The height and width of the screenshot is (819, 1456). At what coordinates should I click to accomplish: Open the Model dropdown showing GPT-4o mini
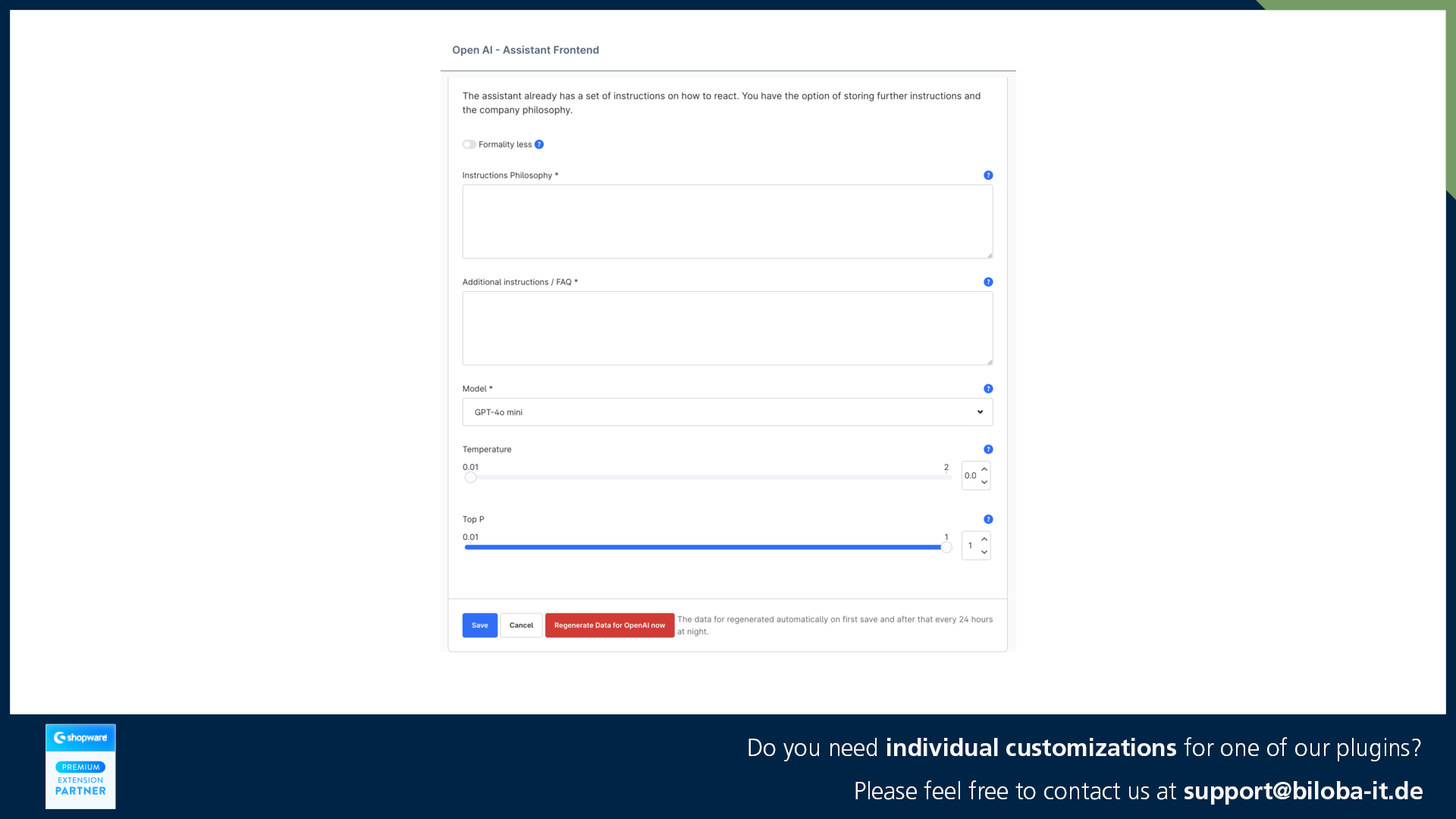click(x=727, y=412)
